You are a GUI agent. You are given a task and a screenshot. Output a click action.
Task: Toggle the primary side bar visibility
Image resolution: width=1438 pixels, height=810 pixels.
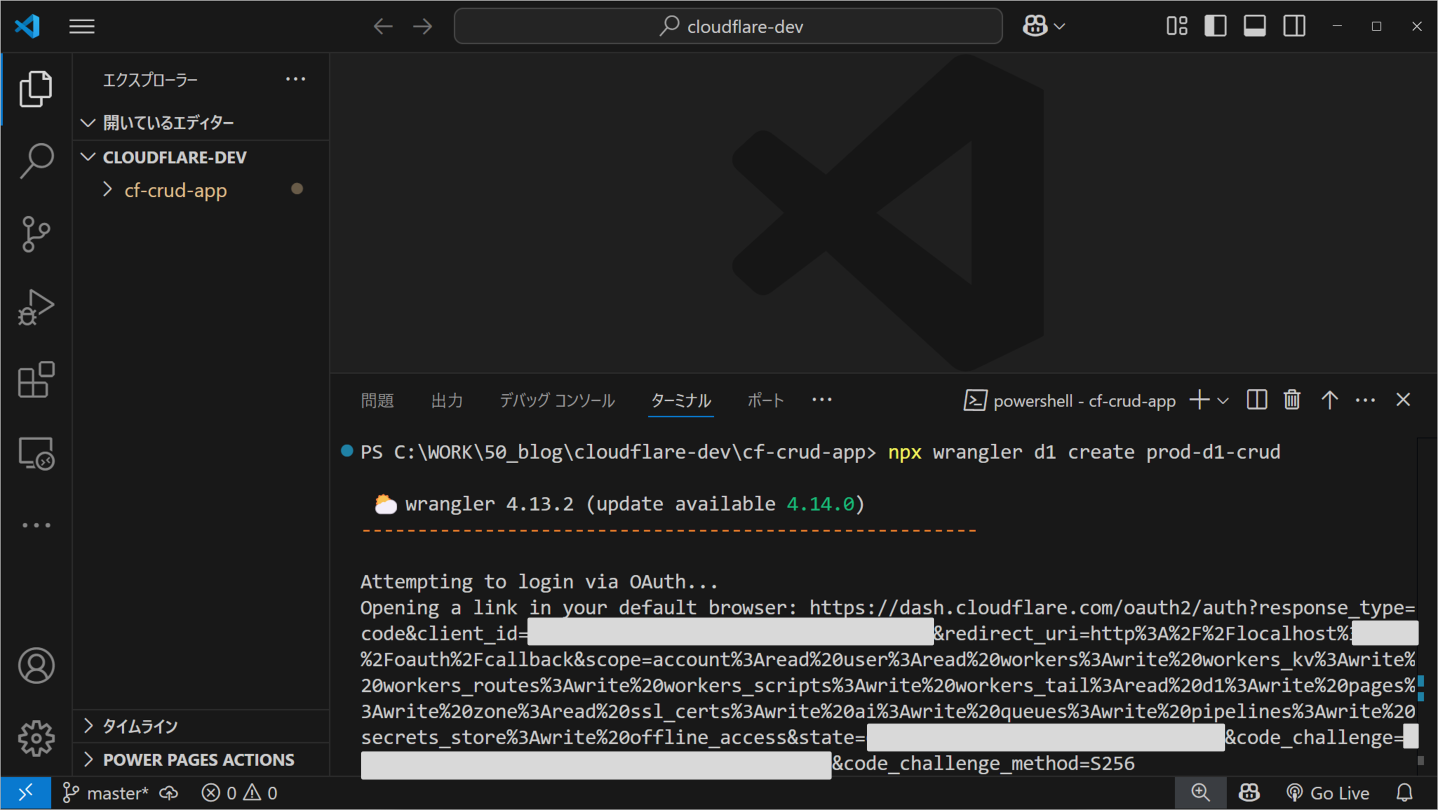pyautogui.click(x=1216, y=27)
